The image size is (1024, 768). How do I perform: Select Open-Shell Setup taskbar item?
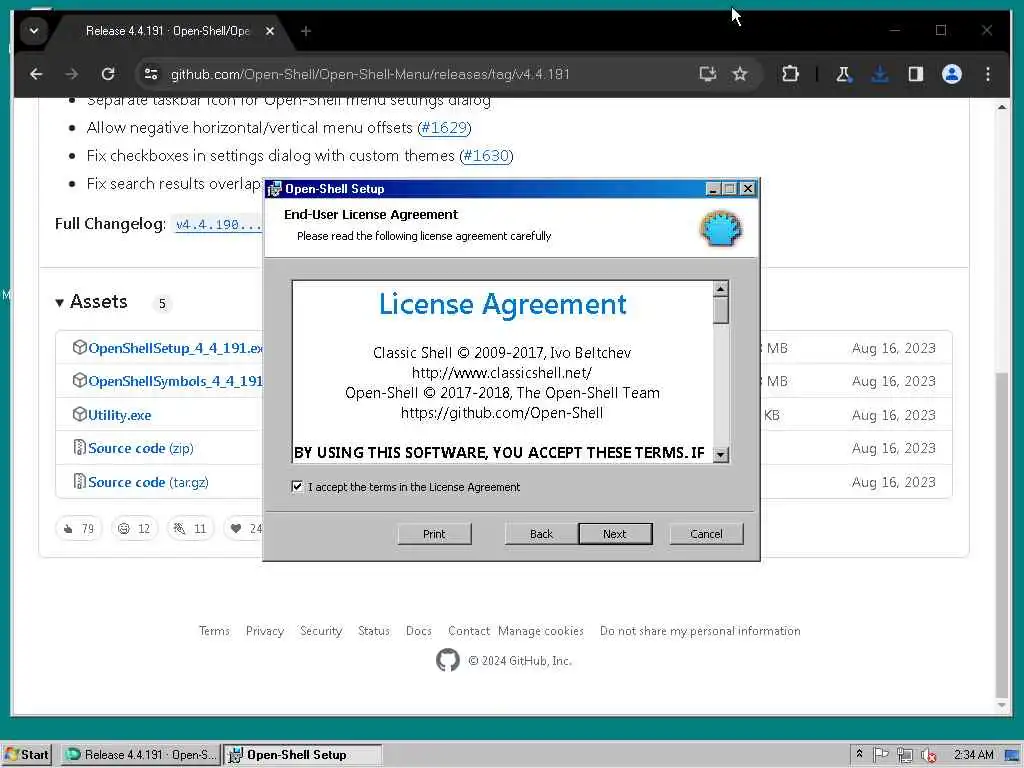(x=302, y=755)
